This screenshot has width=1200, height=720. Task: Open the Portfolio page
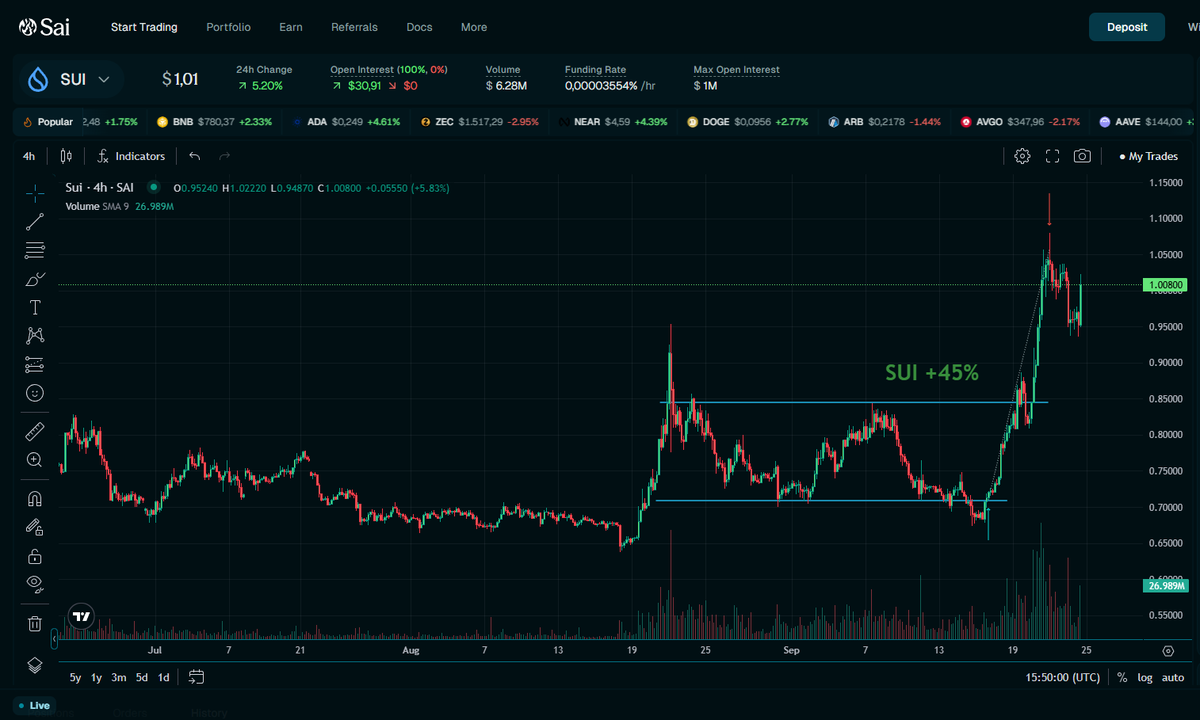click(228, 27)
